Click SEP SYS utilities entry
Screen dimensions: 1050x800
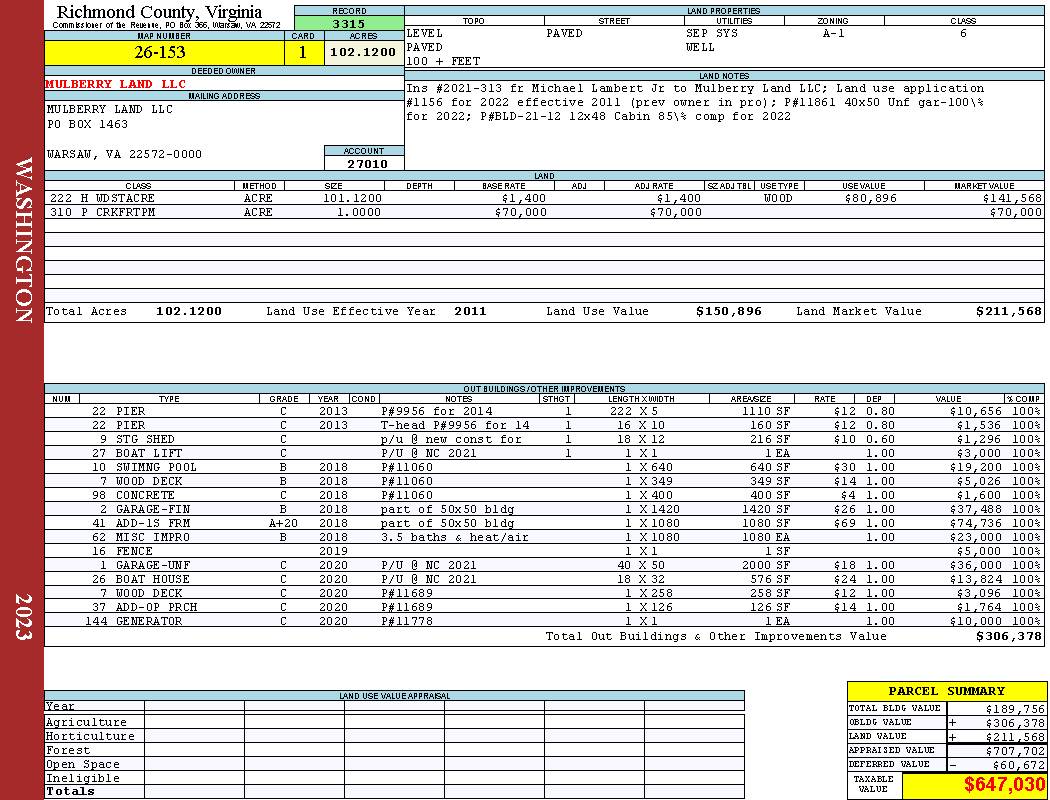pos(712,33)
